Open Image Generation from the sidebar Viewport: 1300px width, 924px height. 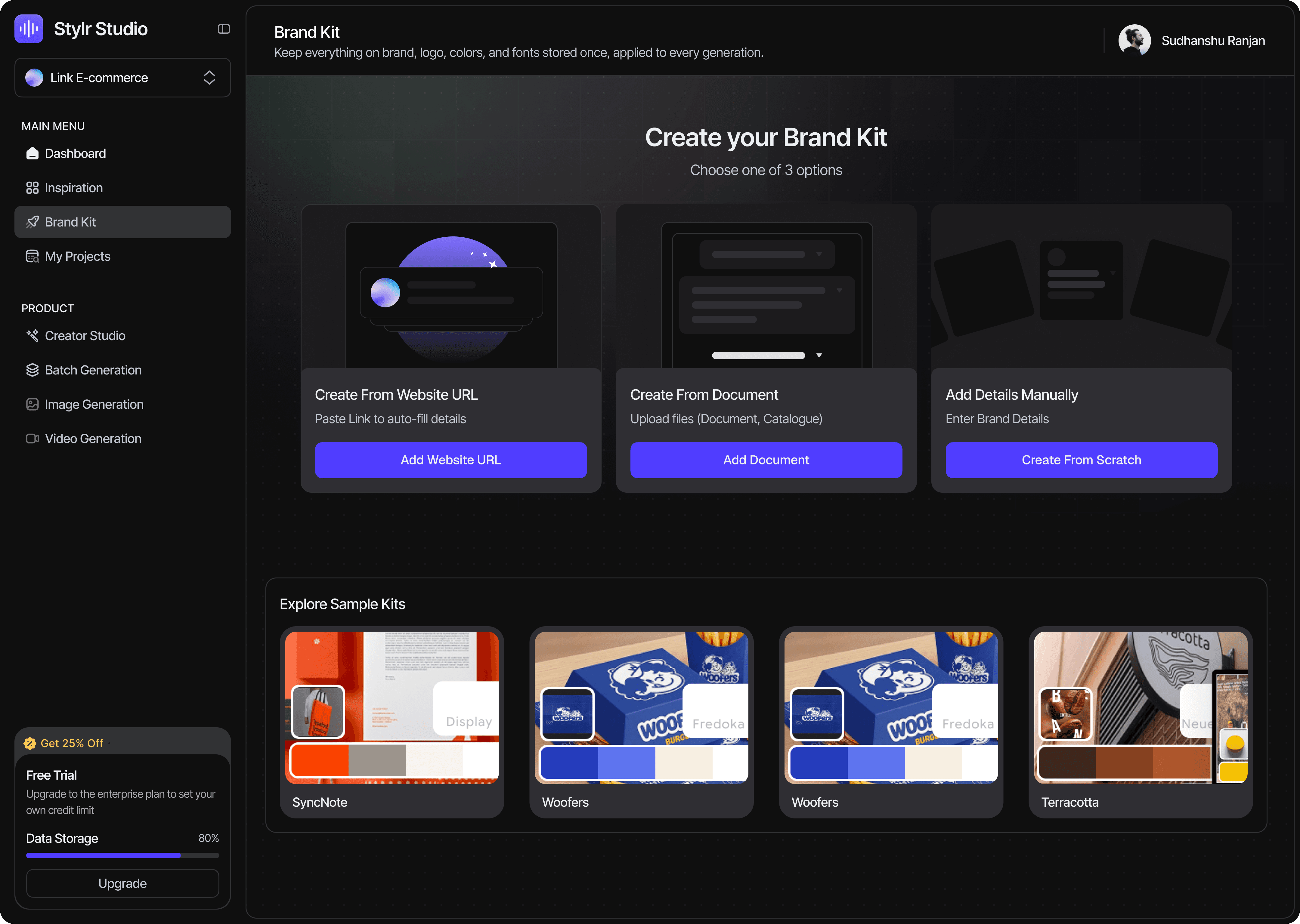pos(122,404)
